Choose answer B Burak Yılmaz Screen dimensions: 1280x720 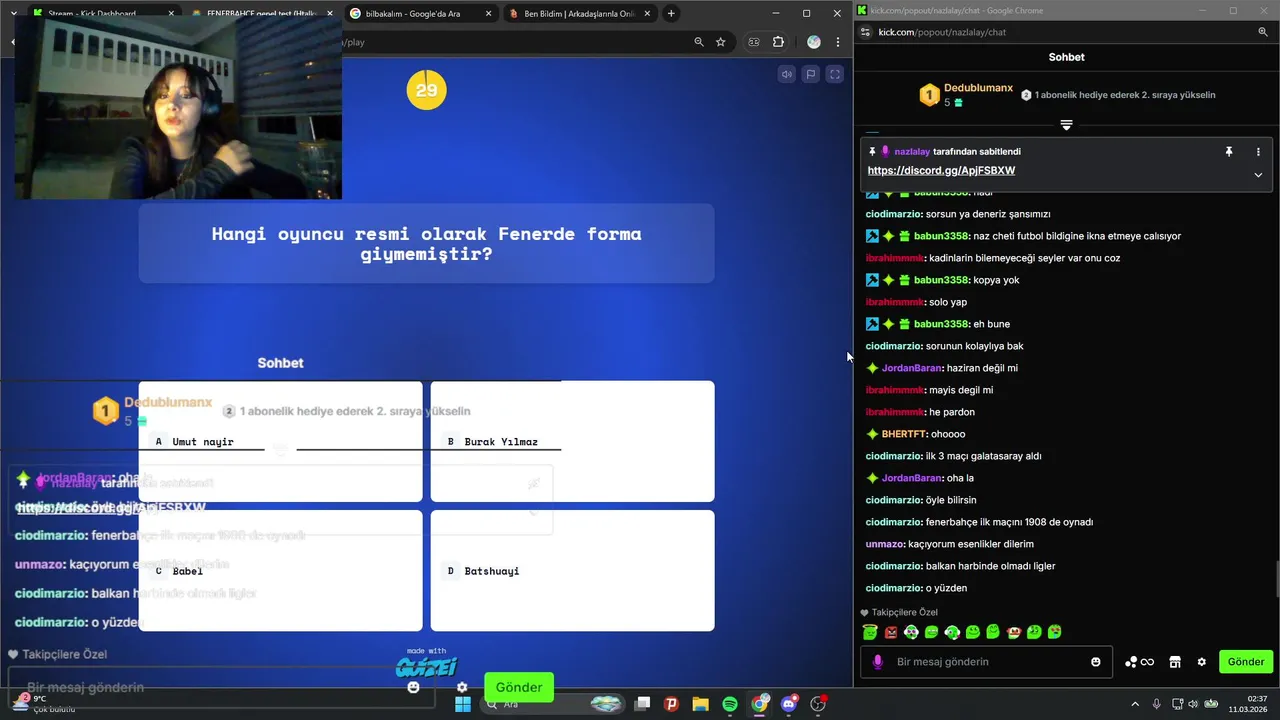pos(572,441)
